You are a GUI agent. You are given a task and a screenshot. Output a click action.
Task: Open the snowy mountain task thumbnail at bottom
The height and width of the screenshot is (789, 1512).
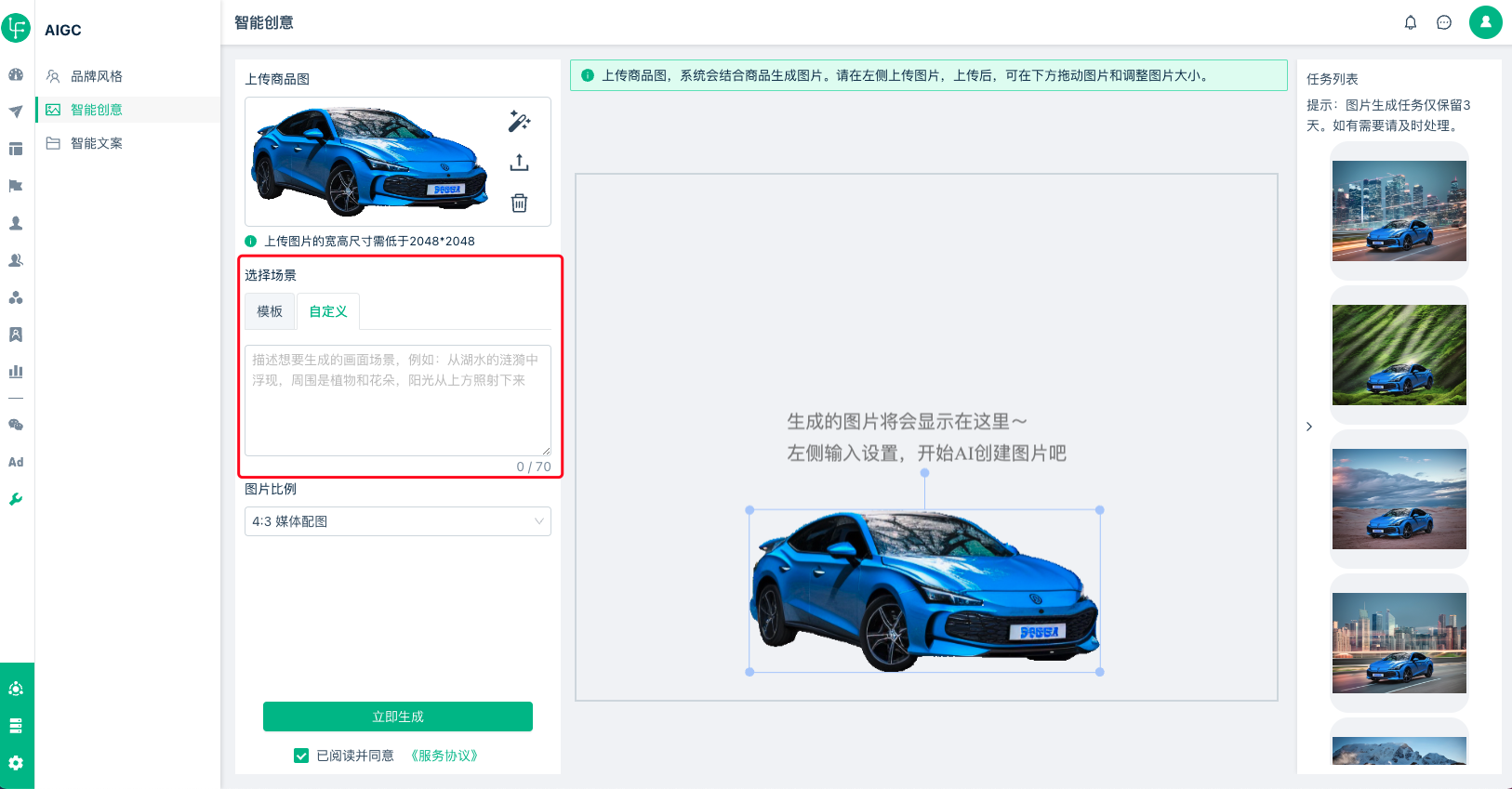[x=1399, y=751]
